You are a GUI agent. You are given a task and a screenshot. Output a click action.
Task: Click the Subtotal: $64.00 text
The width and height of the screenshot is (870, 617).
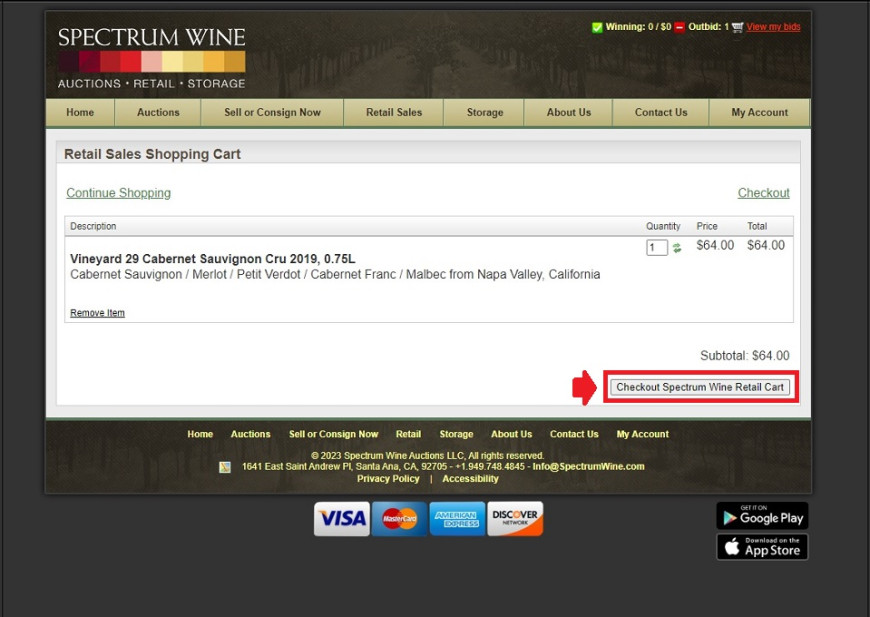[745, 356]
